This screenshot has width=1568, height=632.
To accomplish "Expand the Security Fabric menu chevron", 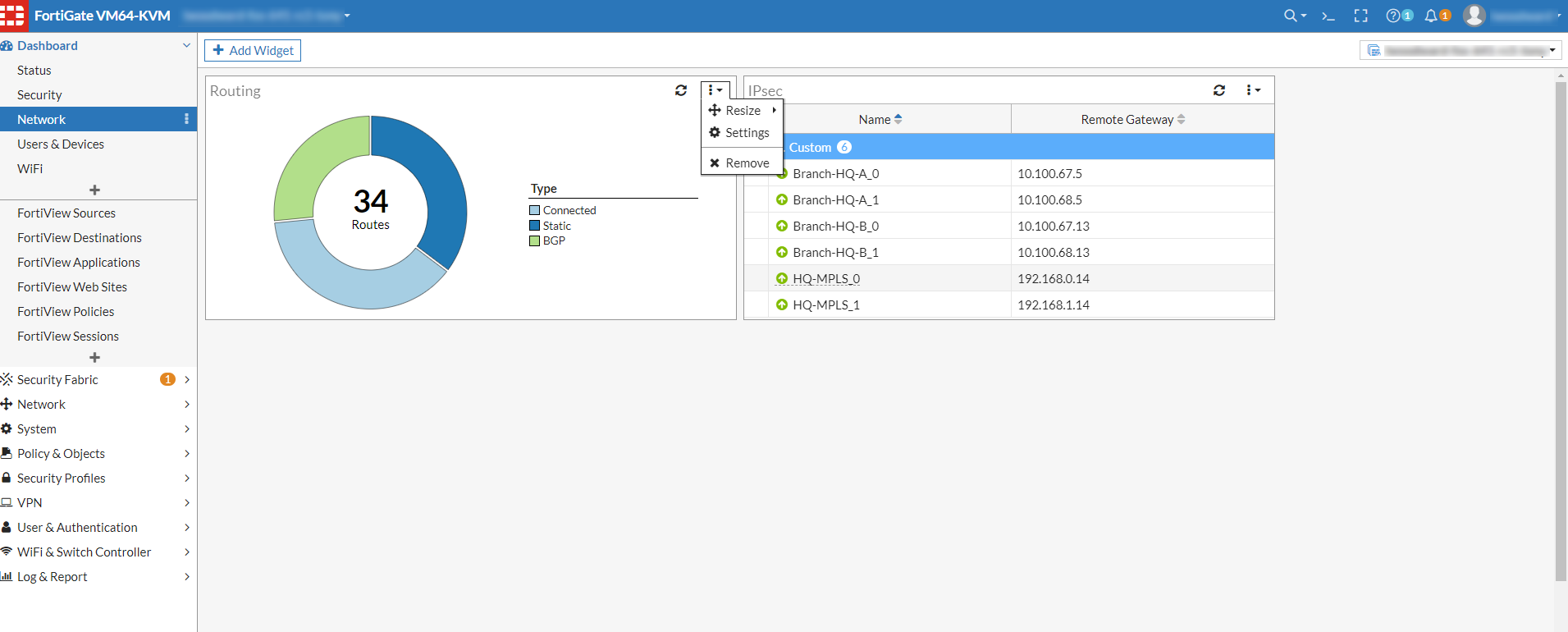I will point(187,379).
